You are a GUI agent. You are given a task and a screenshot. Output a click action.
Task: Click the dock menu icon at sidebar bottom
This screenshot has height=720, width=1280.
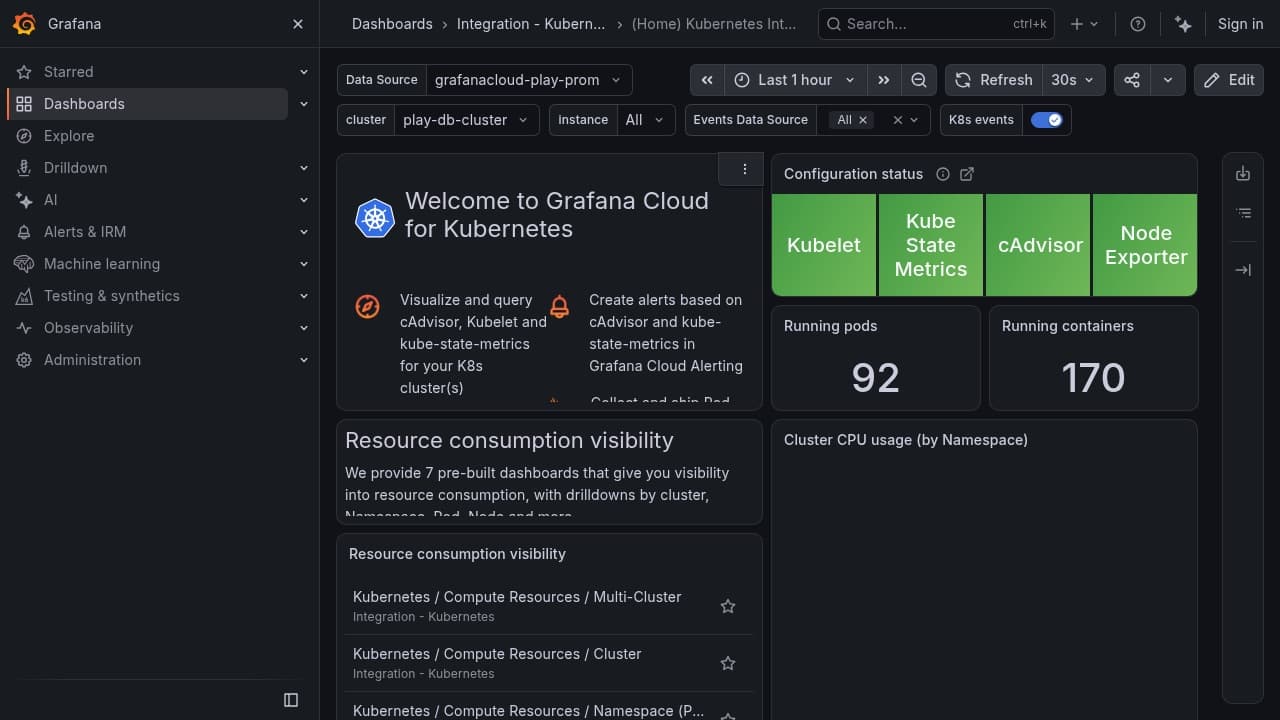pyautogui.click(x=291, y=700)
